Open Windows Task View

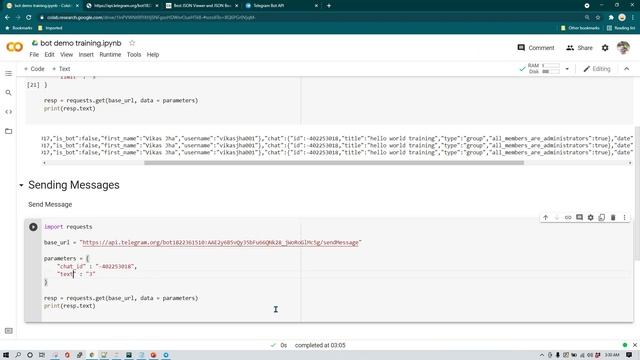(42, 355)
